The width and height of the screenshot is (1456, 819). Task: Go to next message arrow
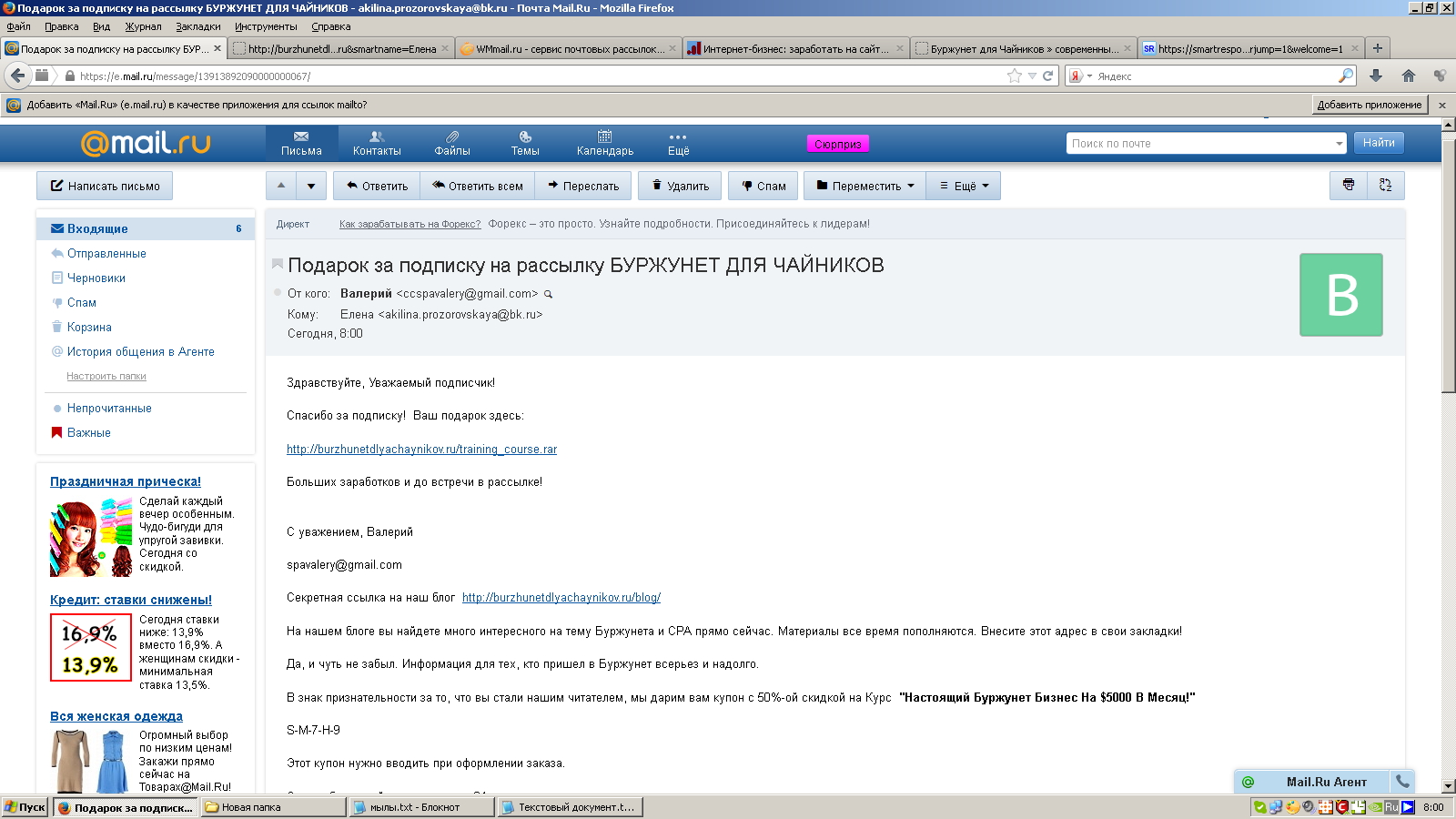pos(311,186)
